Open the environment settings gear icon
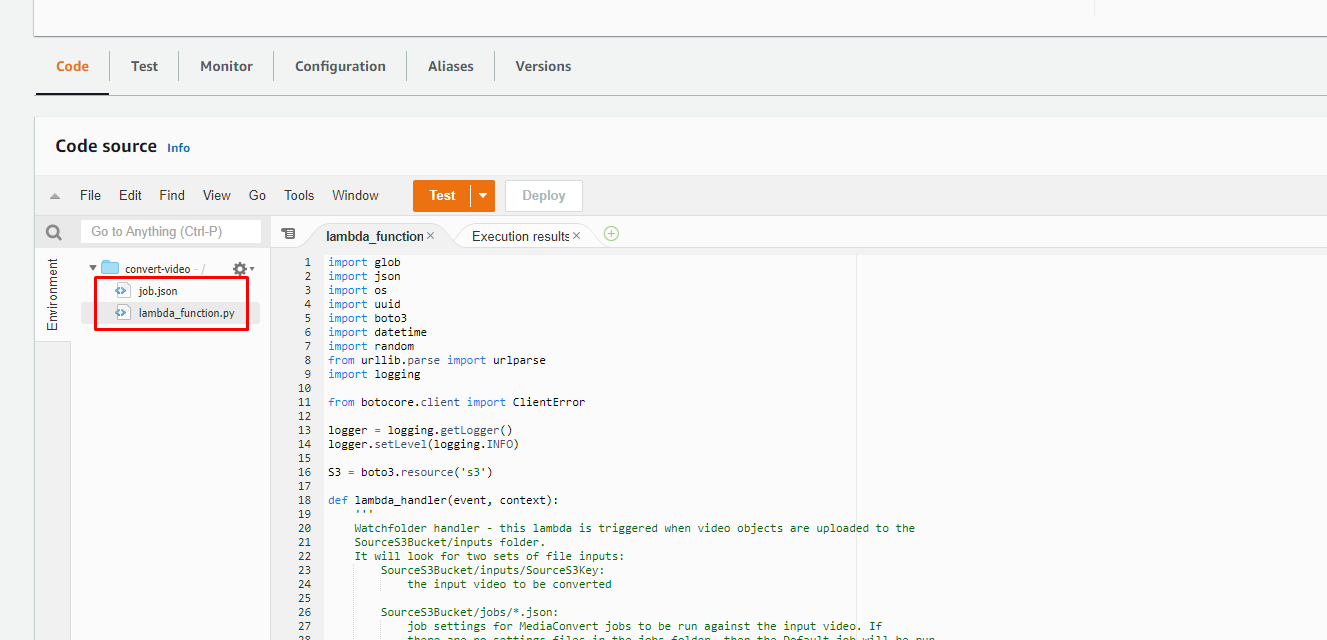This screenshot has height=640, width=1327. 240,269
